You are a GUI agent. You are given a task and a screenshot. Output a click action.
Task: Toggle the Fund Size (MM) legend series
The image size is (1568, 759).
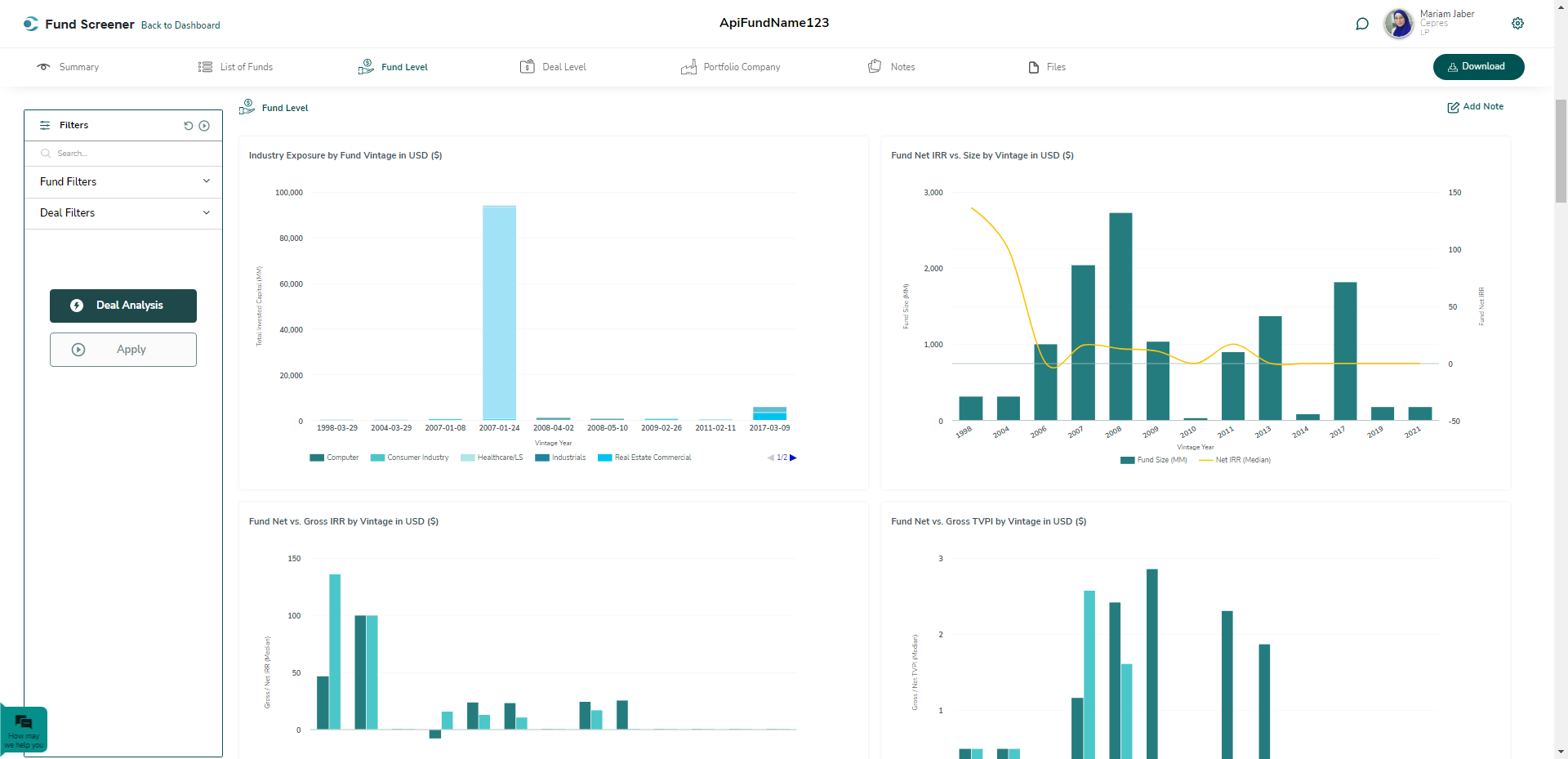(1154, 460)
